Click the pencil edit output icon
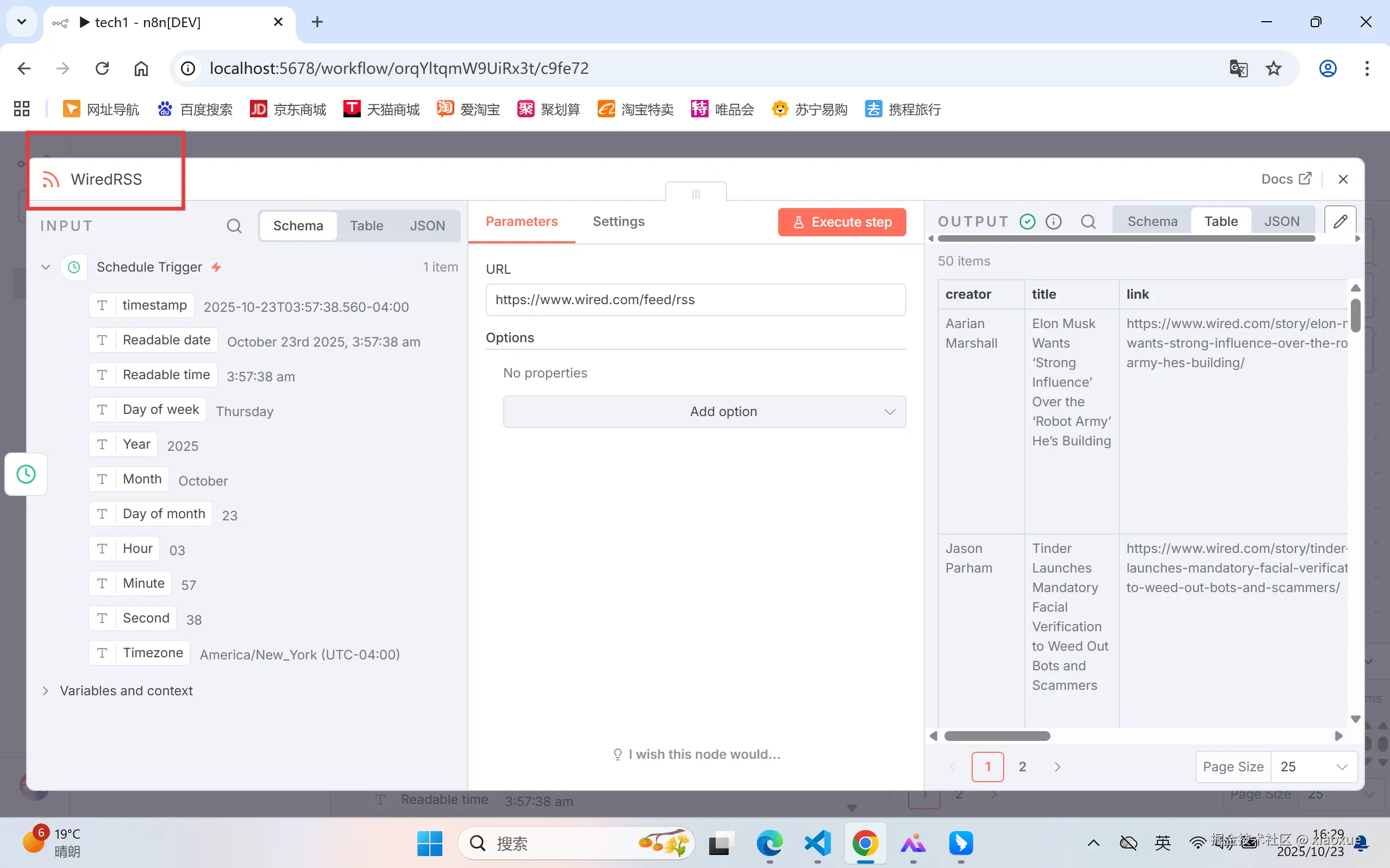This screenshot has height=868, width=1390. tap(1340, 222)
